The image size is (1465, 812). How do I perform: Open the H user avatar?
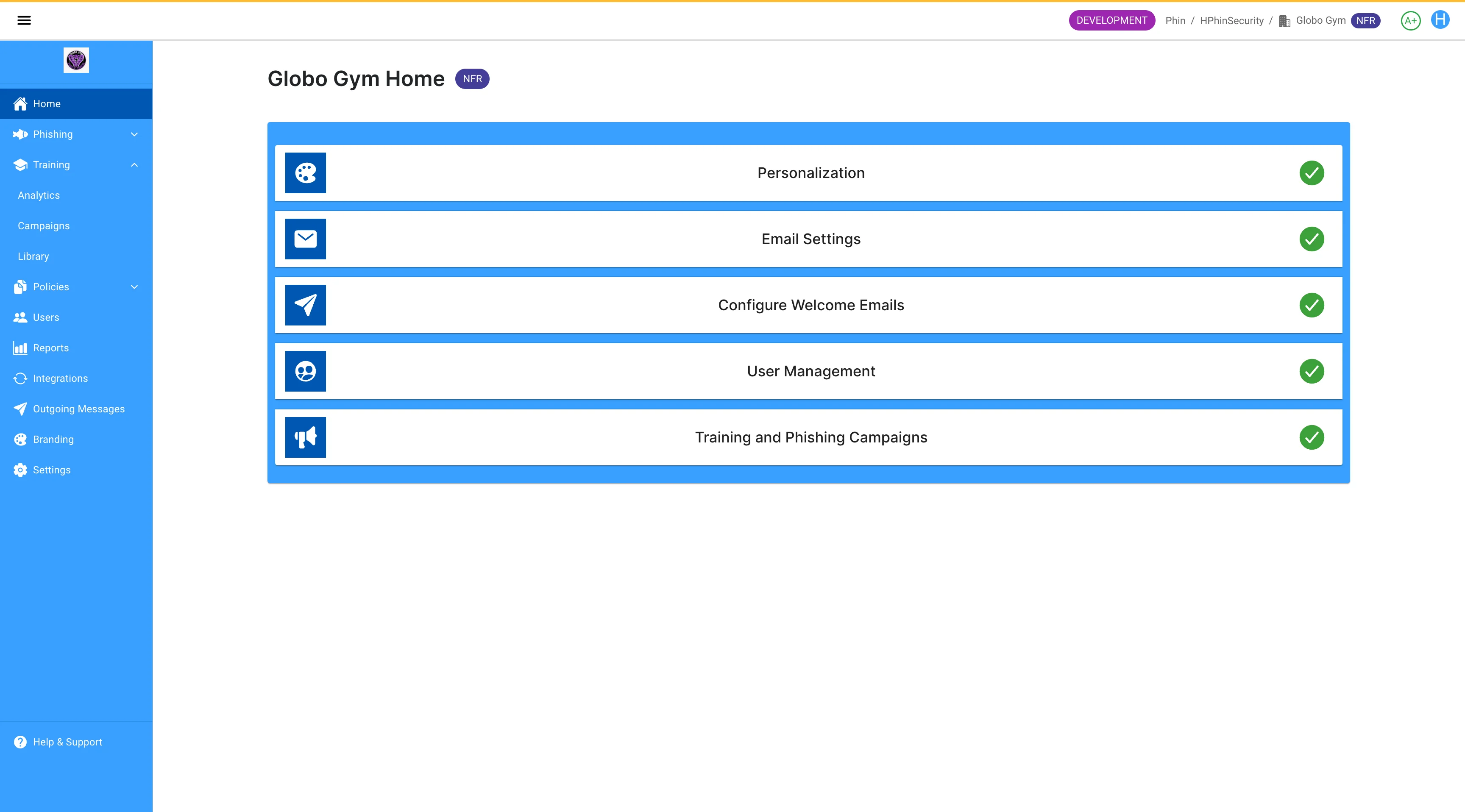point(1440,20)
